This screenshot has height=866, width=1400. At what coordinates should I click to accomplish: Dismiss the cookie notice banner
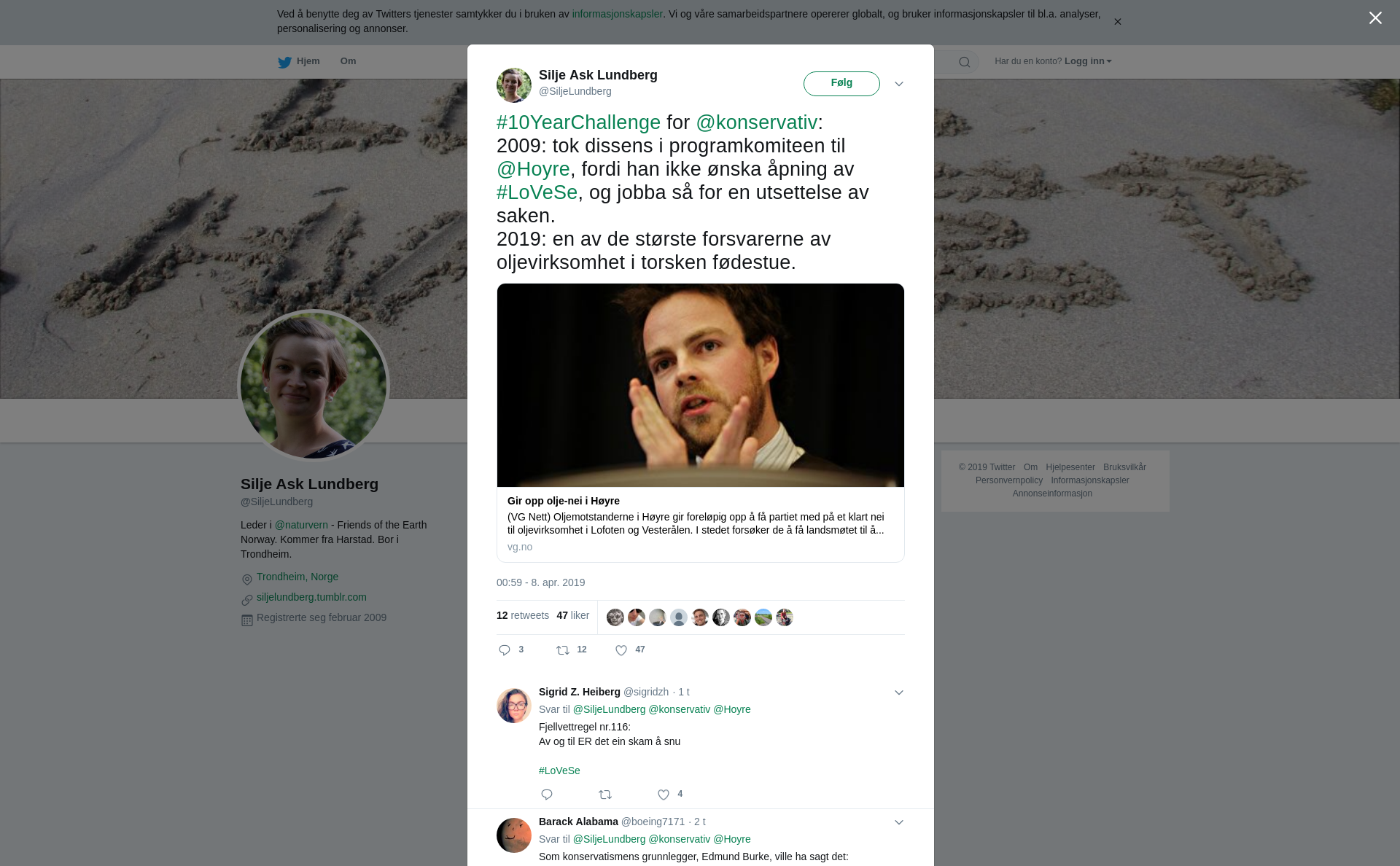pos(1117,22)
